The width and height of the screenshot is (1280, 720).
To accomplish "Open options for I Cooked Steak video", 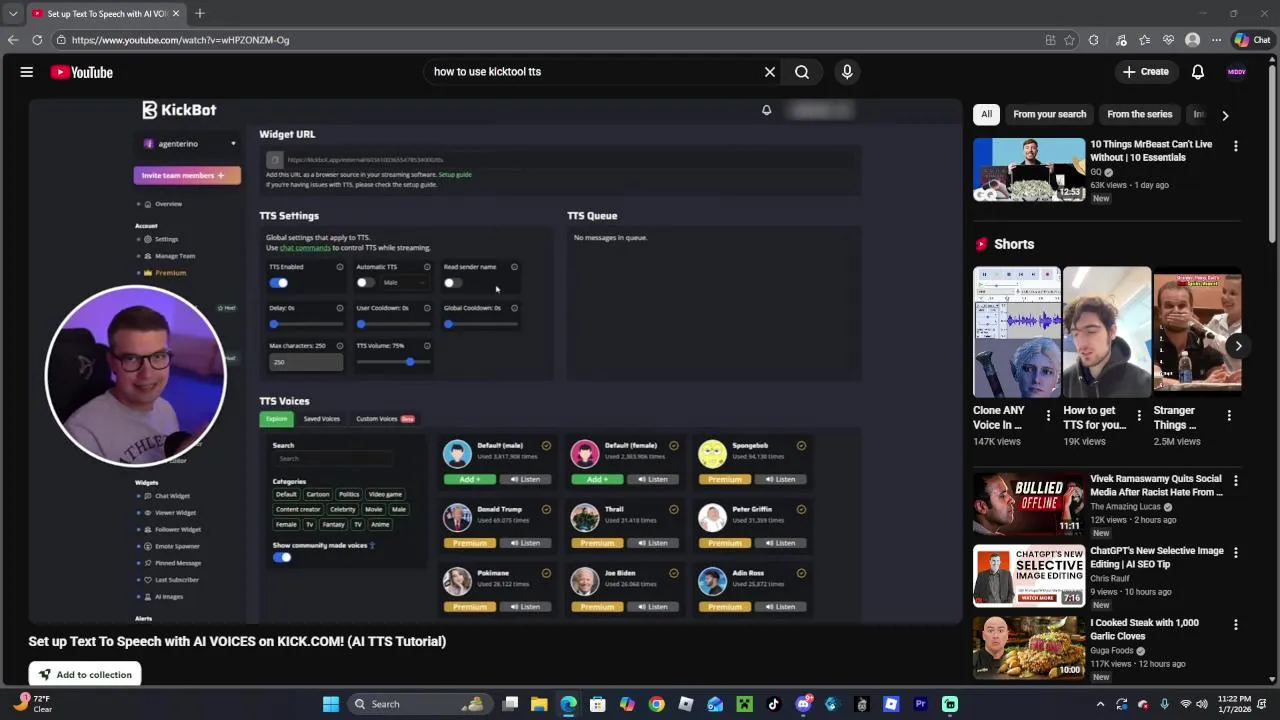I will tap(1235, 625).
